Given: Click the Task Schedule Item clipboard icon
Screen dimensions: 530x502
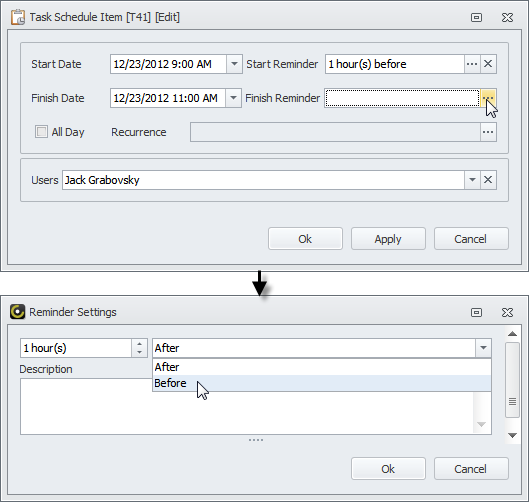Looking at the screenshot, I should tap(18, 17).
